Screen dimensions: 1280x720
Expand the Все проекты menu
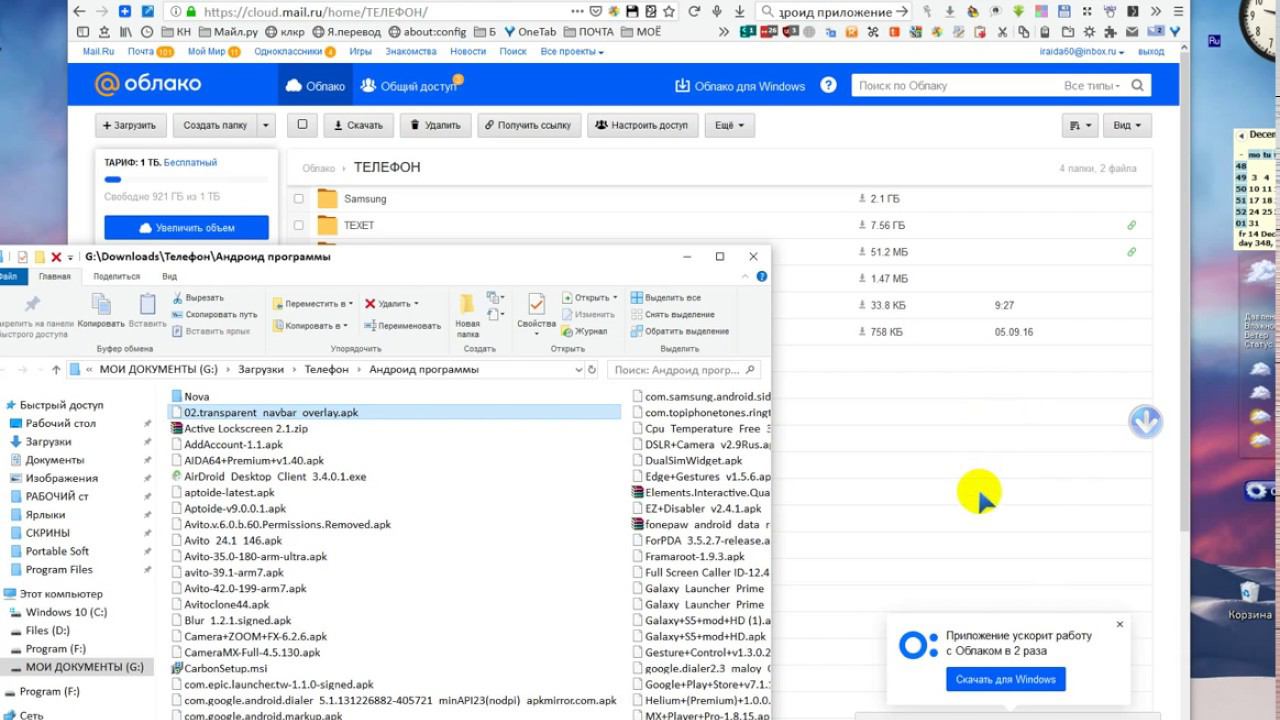click(x=572, y=51)
